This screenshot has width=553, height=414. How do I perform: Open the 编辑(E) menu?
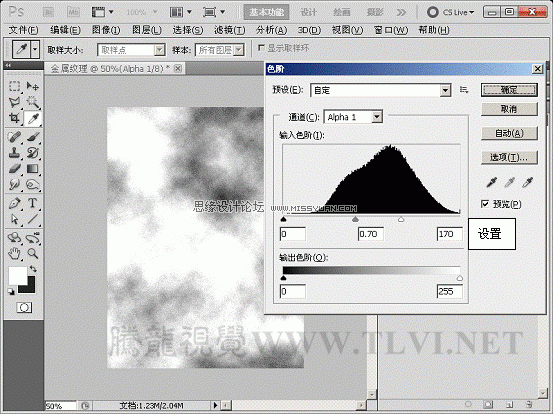pyautogui.click(x=65, y=30)
